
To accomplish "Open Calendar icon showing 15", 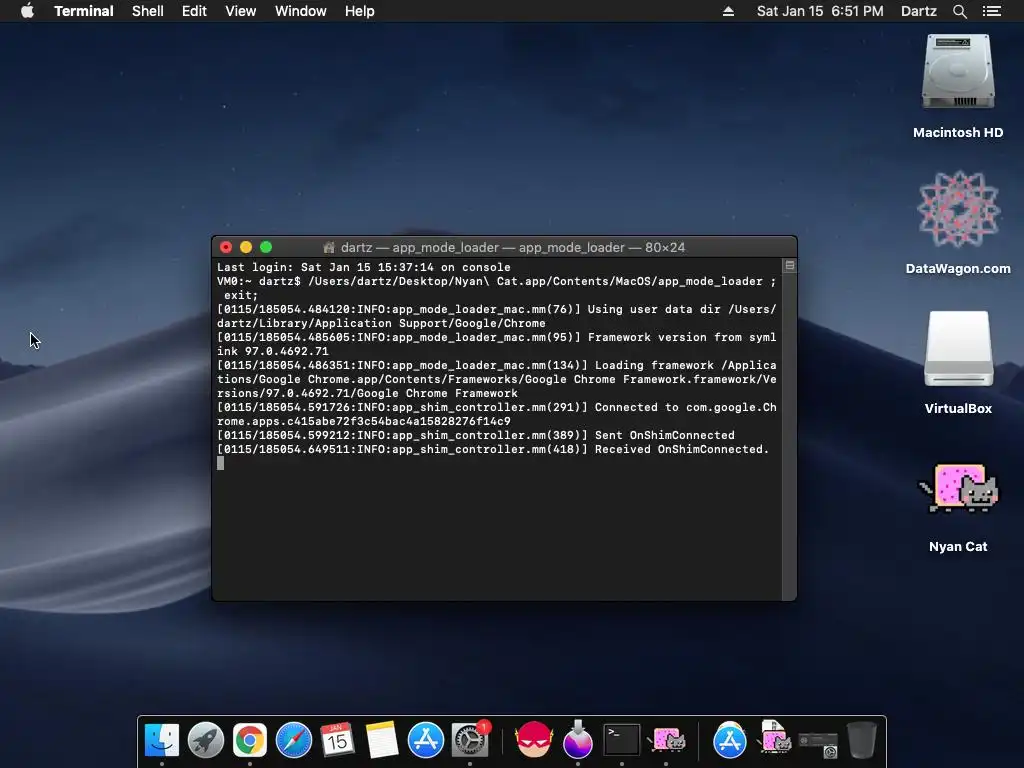I will click(x=337, y=740).
